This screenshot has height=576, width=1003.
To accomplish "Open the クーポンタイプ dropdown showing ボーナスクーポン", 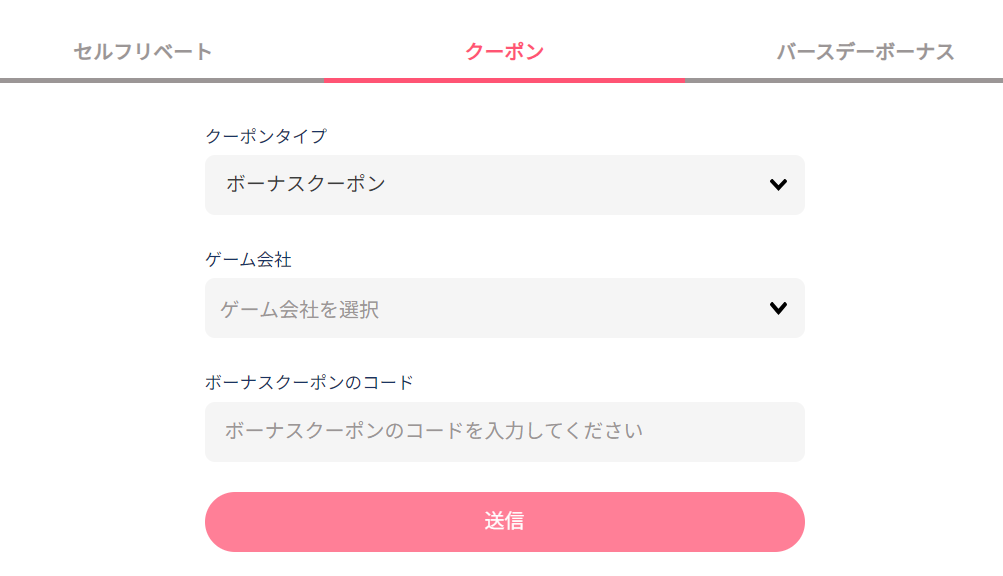I will pyautogui.click(x=504, y=185).
